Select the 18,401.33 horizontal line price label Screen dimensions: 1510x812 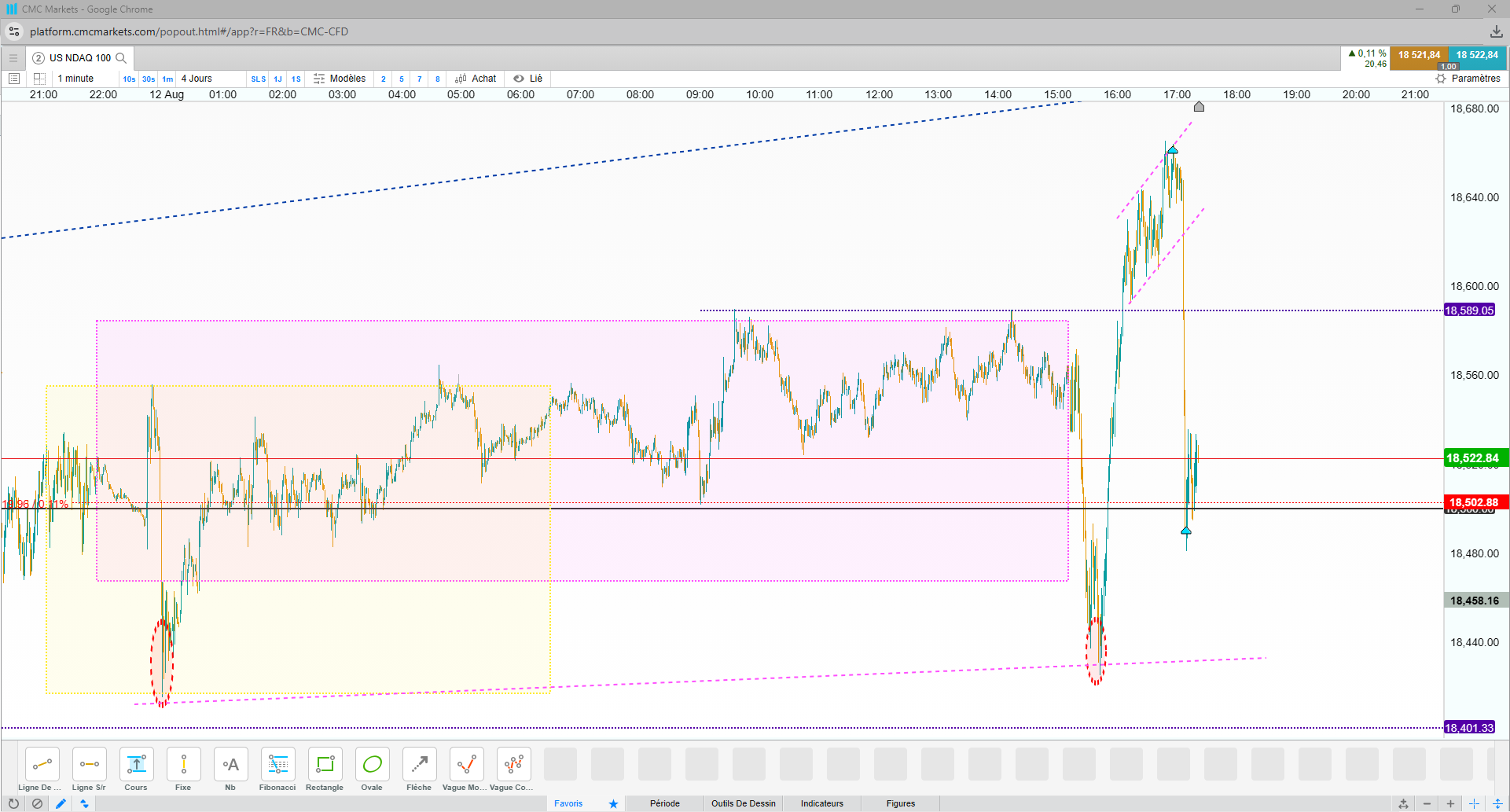pyautogui.click(x=1470, y=728)
